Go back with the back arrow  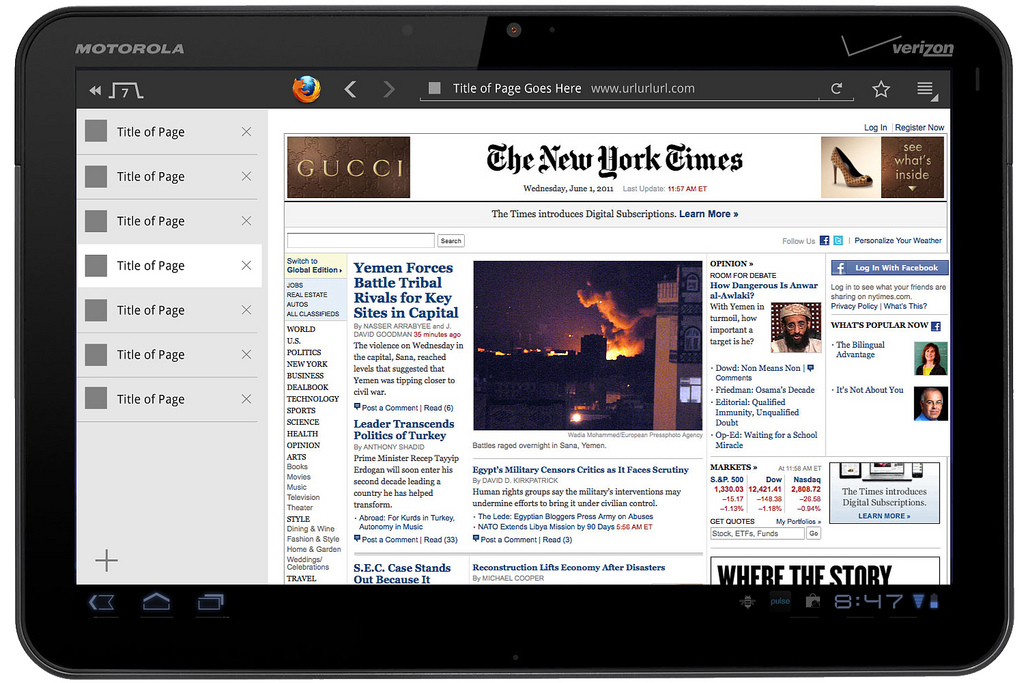(x=351, y=89)
